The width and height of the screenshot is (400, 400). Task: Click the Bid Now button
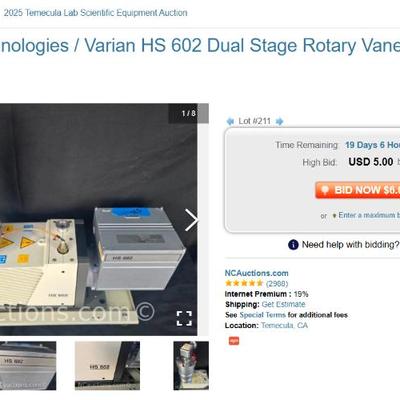[358, 190]
